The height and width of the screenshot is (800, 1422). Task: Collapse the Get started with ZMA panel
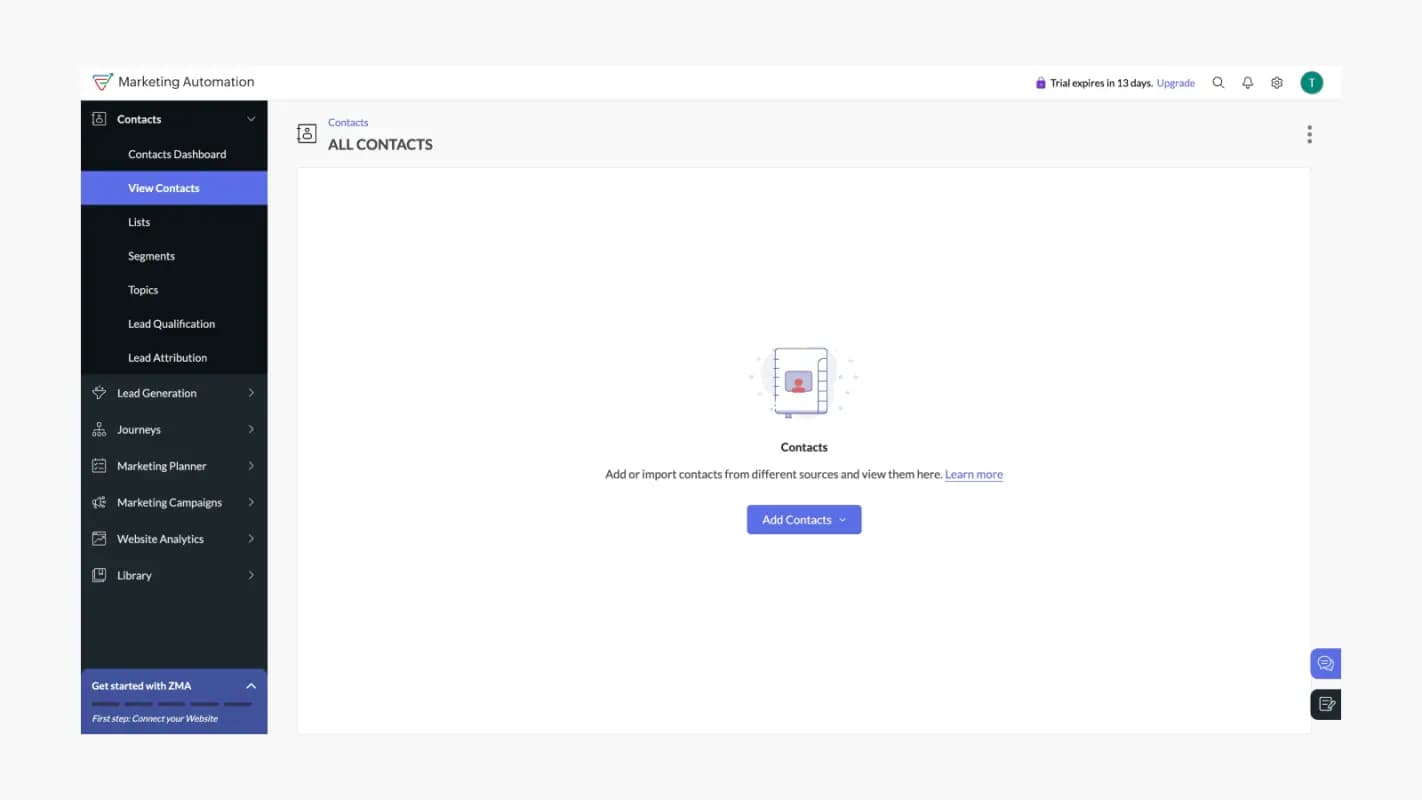tap(251, 686)
